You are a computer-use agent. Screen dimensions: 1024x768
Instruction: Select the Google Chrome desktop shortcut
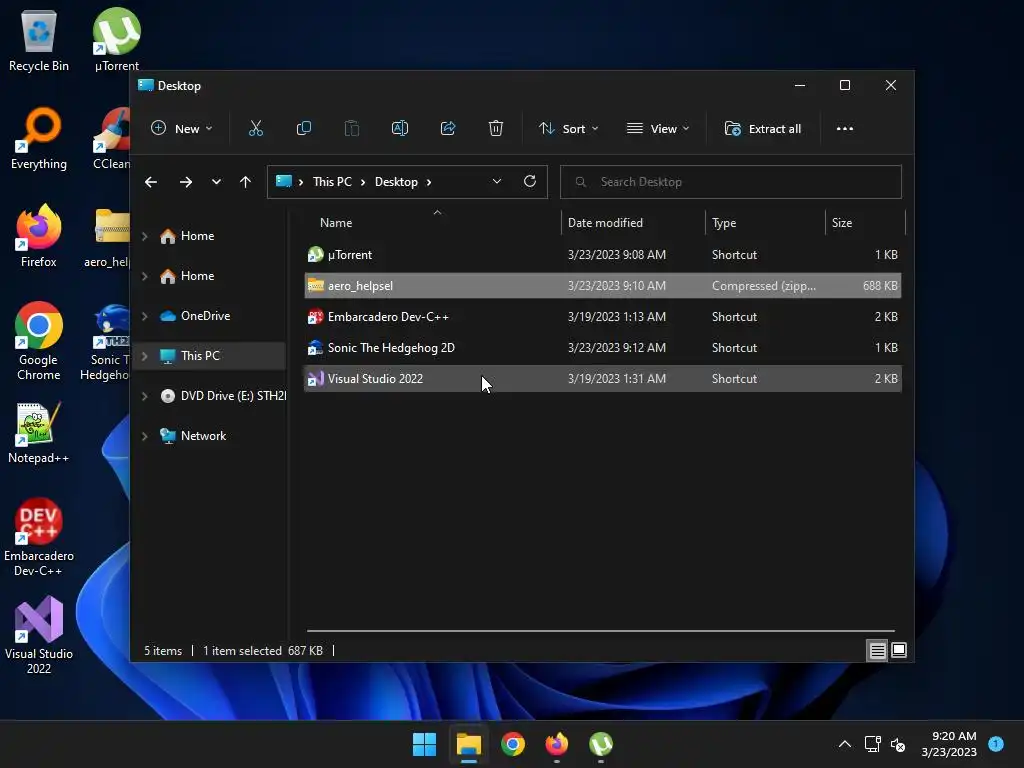click(39, 342)
